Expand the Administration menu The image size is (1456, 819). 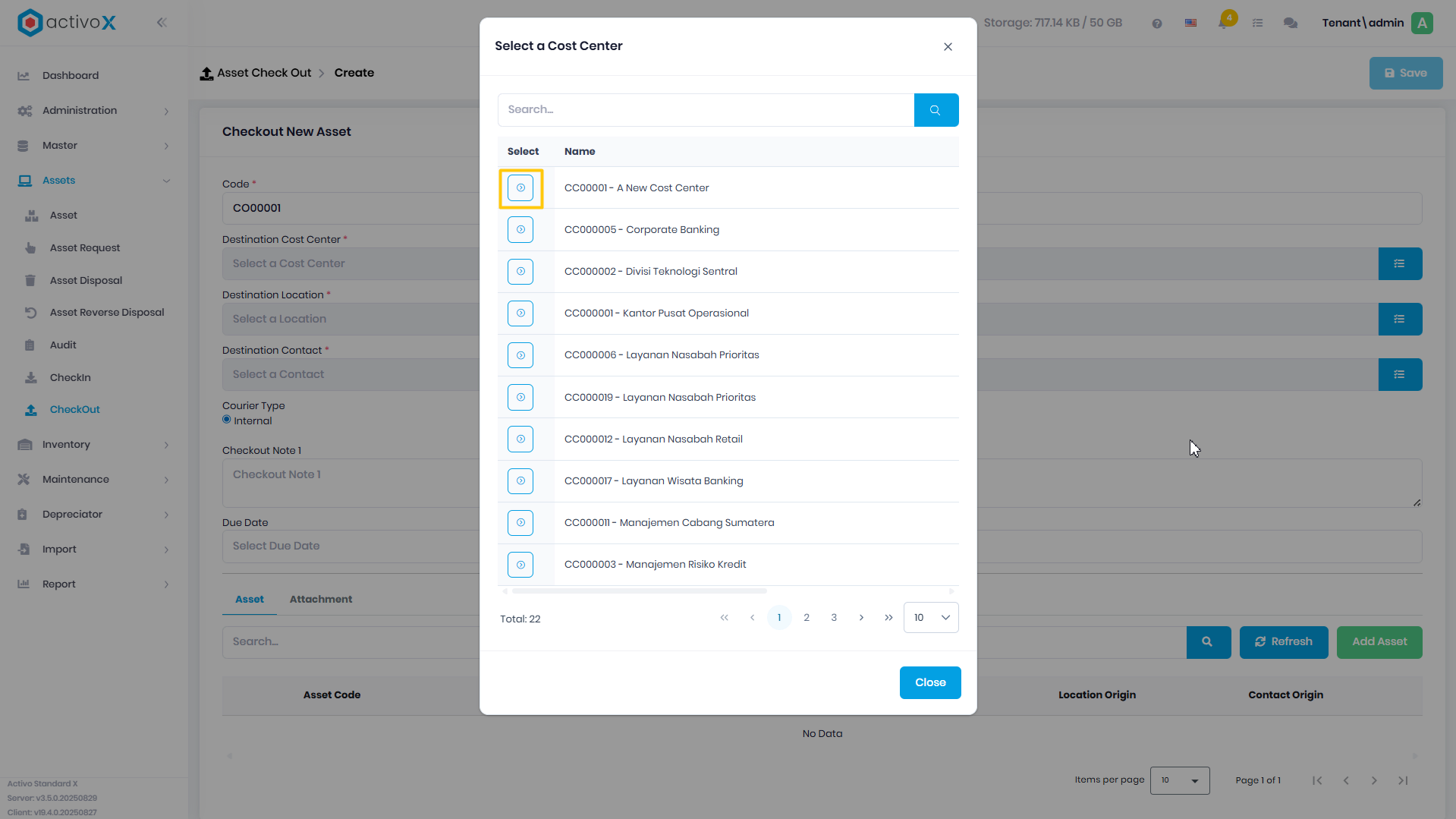(93, 111)
